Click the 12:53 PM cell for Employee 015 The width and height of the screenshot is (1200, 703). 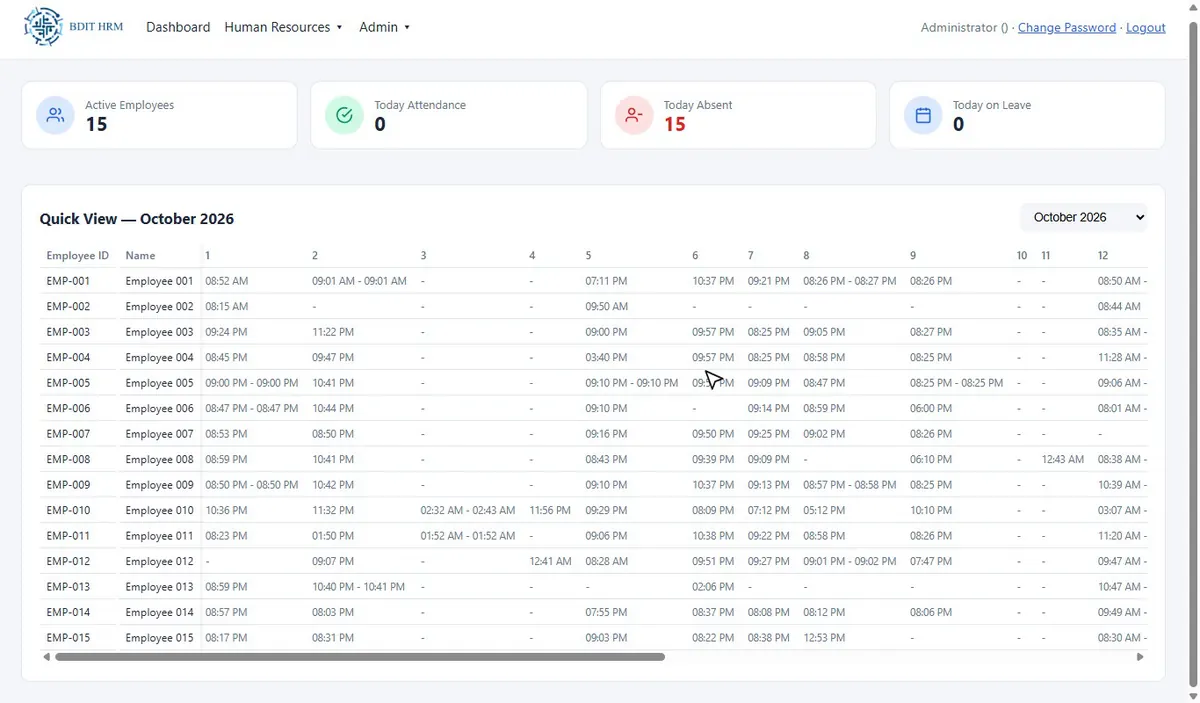[824, 638]
